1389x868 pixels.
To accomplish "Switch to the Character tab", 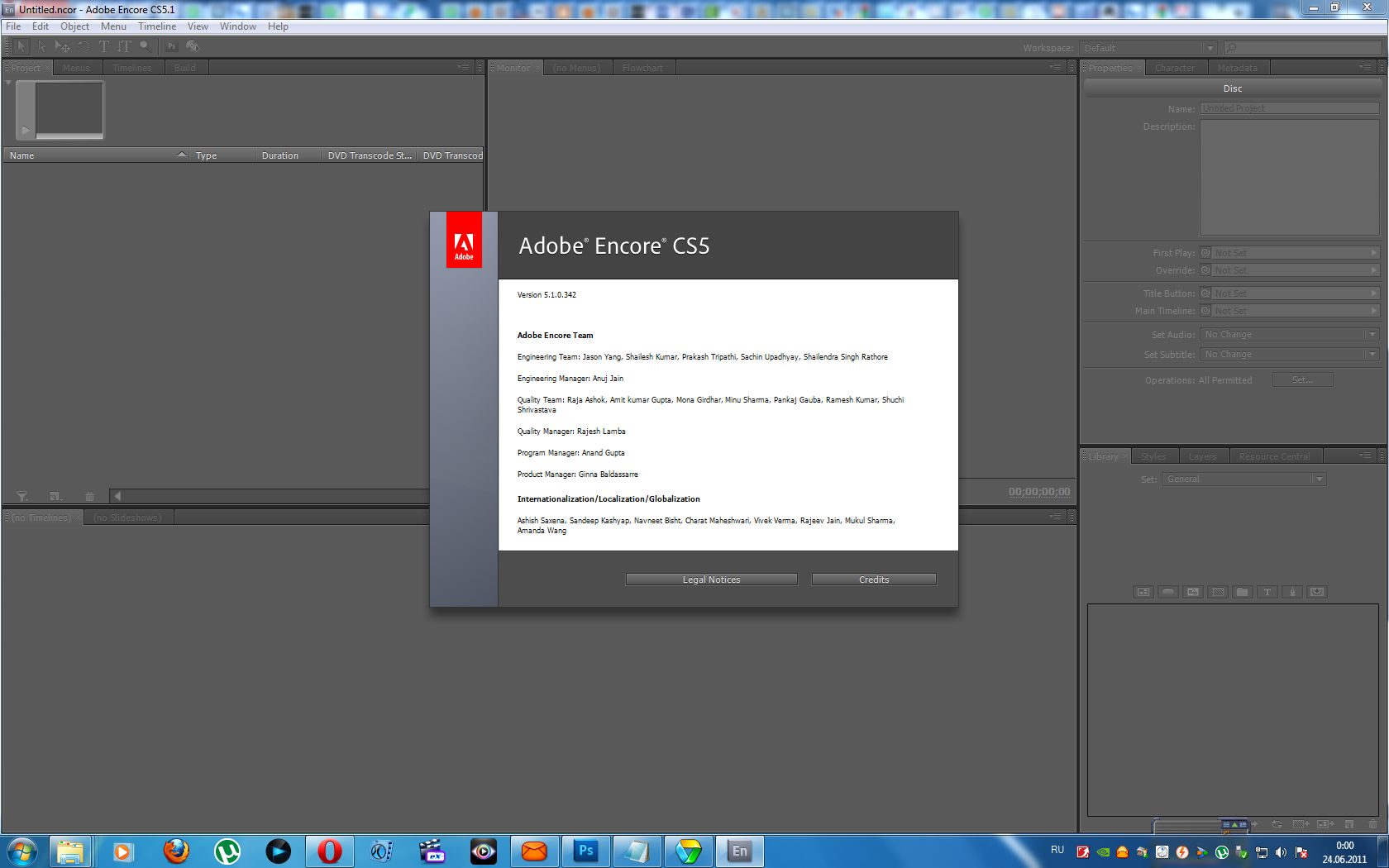I will tap(1175, 68).
